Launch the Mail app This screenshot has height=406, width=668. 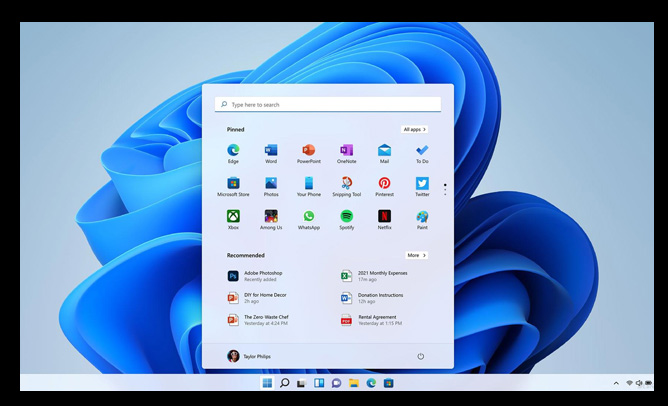coord(384,154)
